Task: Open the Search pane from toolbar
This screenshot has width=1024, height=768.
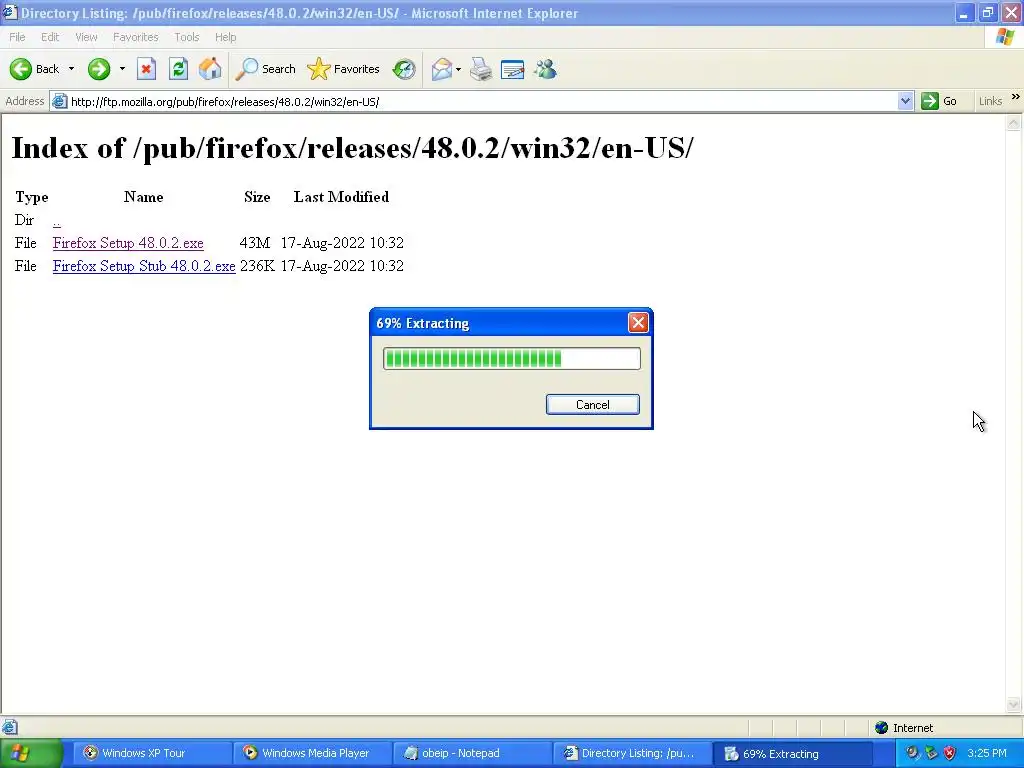Action: pos(265,69)
